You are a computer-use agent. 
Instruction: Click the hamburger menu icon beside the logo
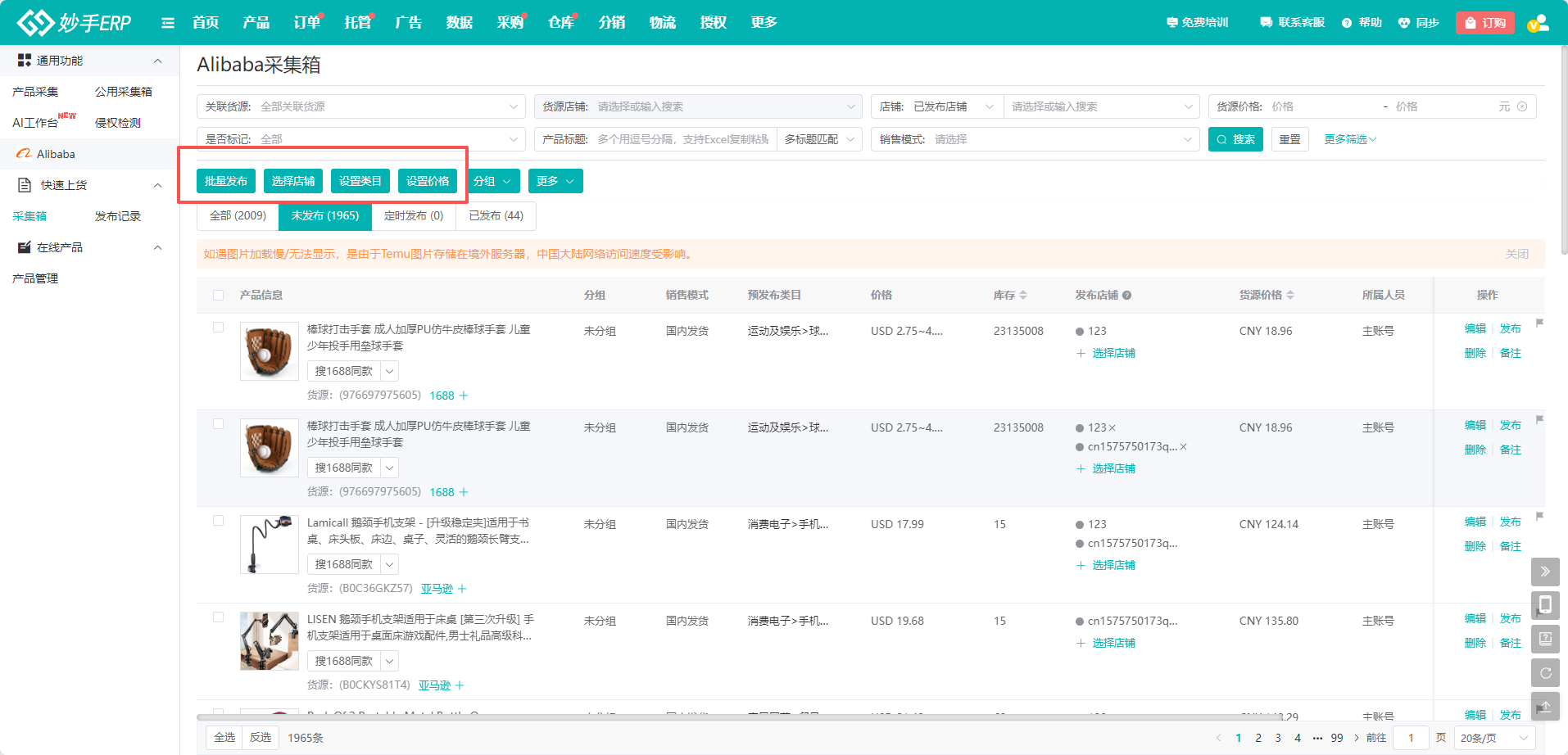click(x=168, y=23)
